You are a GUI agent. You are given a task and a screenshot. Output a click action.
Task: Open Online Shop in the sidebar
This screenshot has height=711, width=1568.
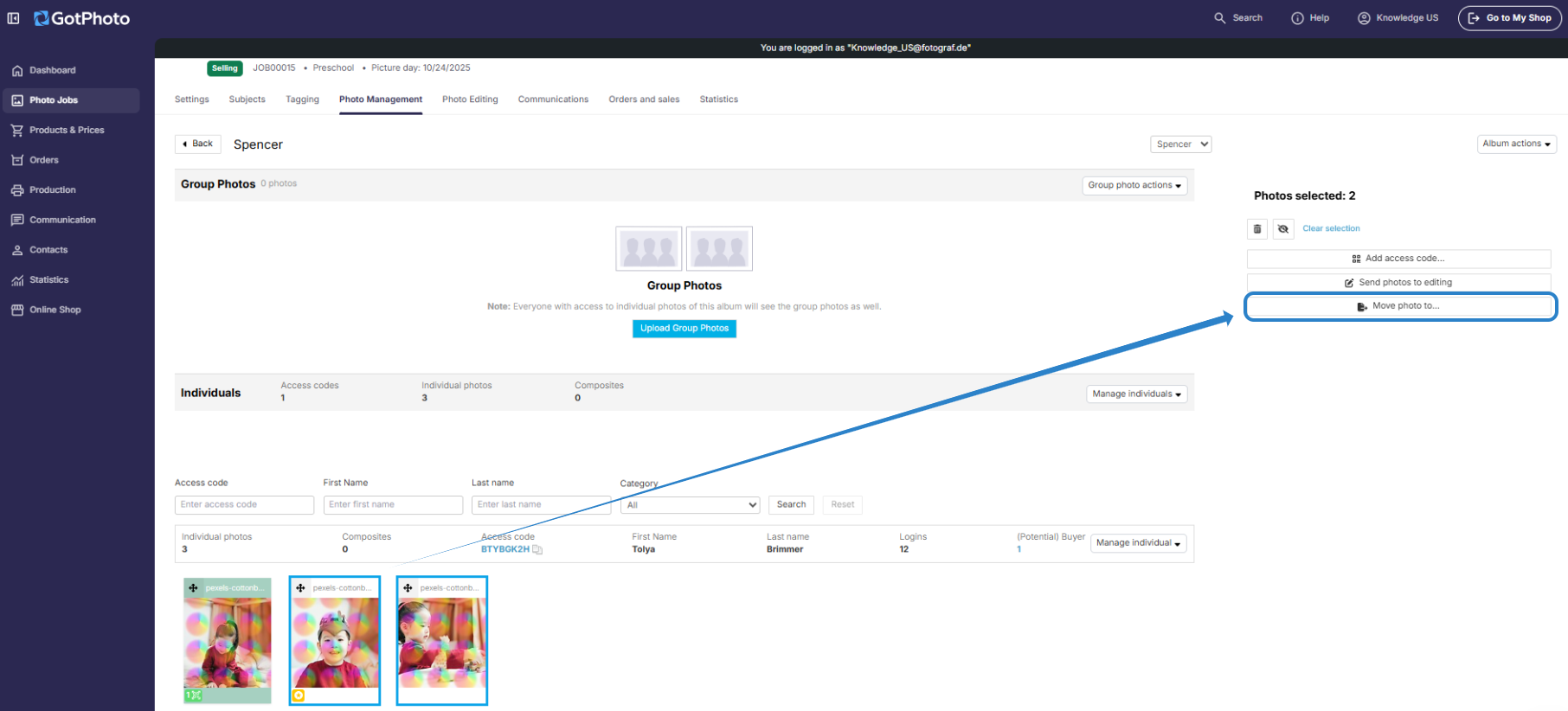[x=71, y=310]
